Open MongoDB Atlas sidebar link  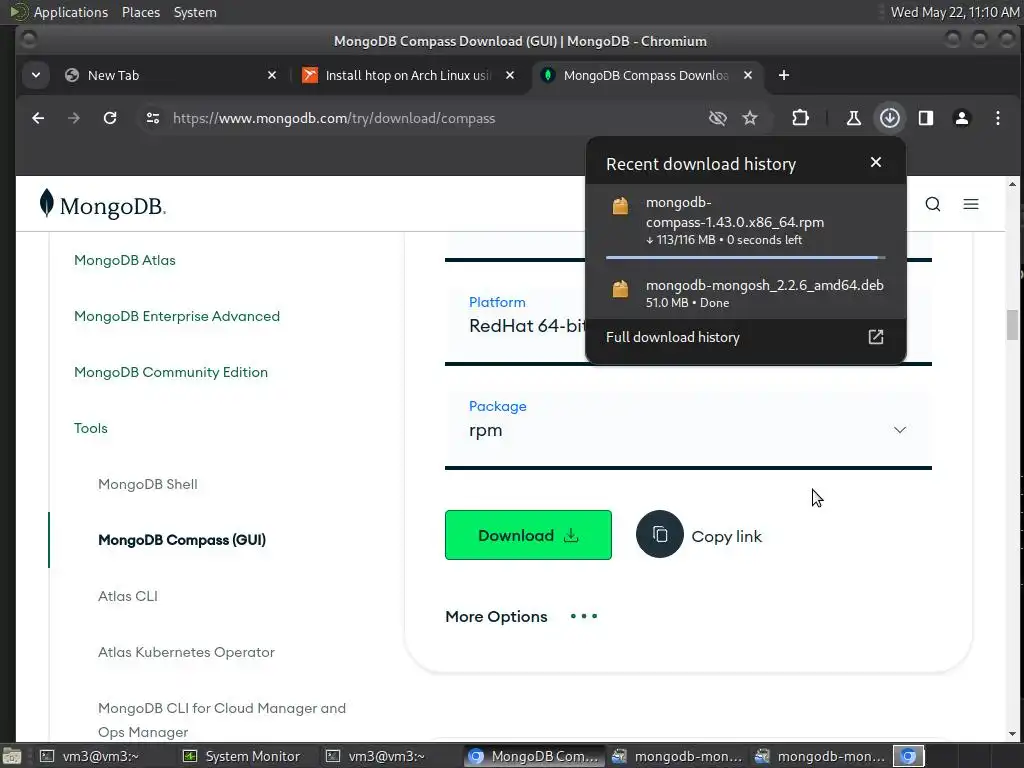[125, 260]
